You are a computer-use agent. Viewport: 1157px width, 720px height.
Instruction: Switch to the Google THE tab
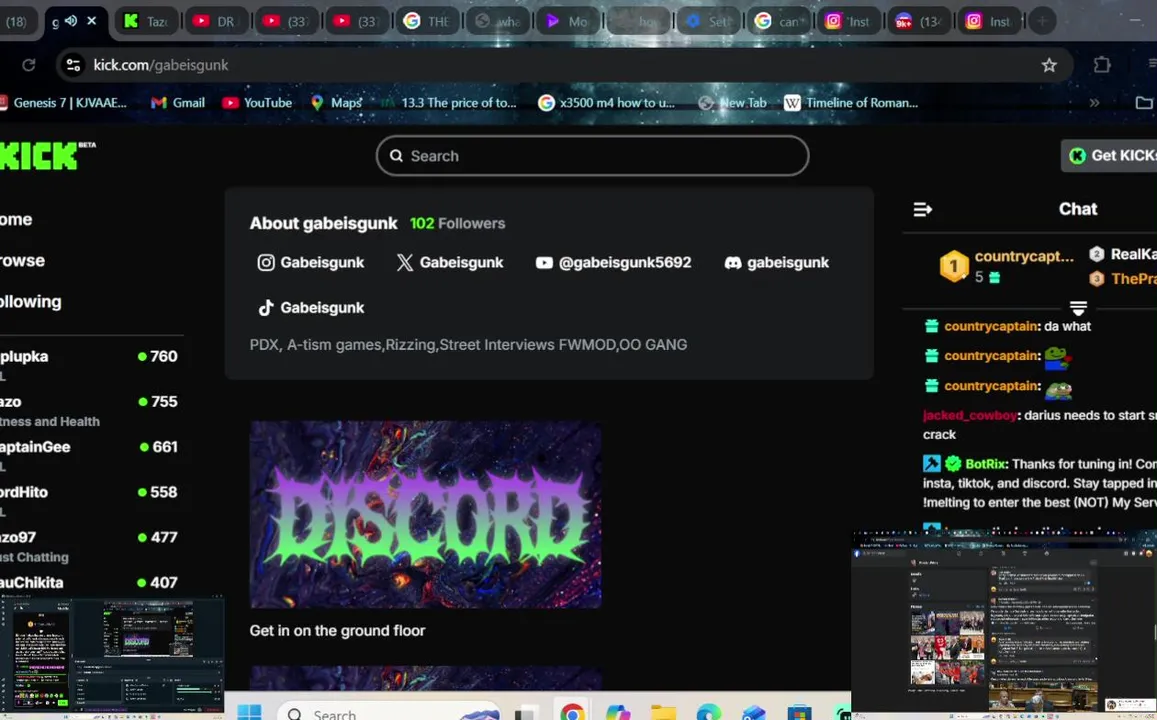pos(429,21)
